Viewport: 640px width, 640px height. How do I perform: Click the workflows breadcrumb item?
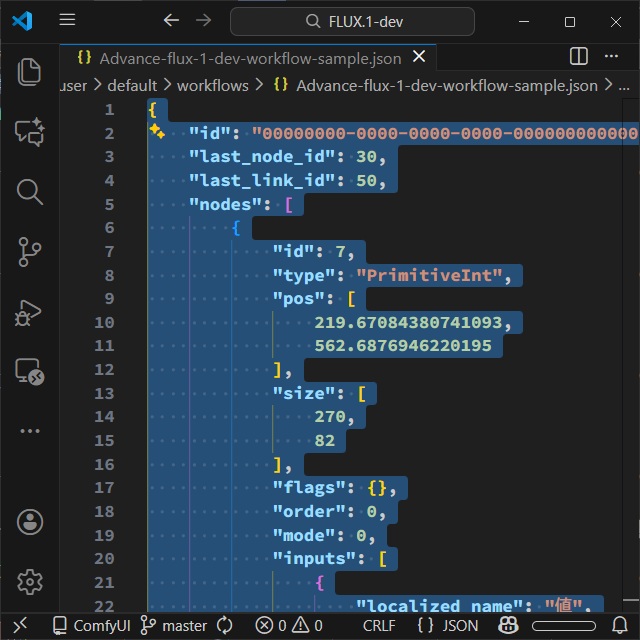coord(212,85)
